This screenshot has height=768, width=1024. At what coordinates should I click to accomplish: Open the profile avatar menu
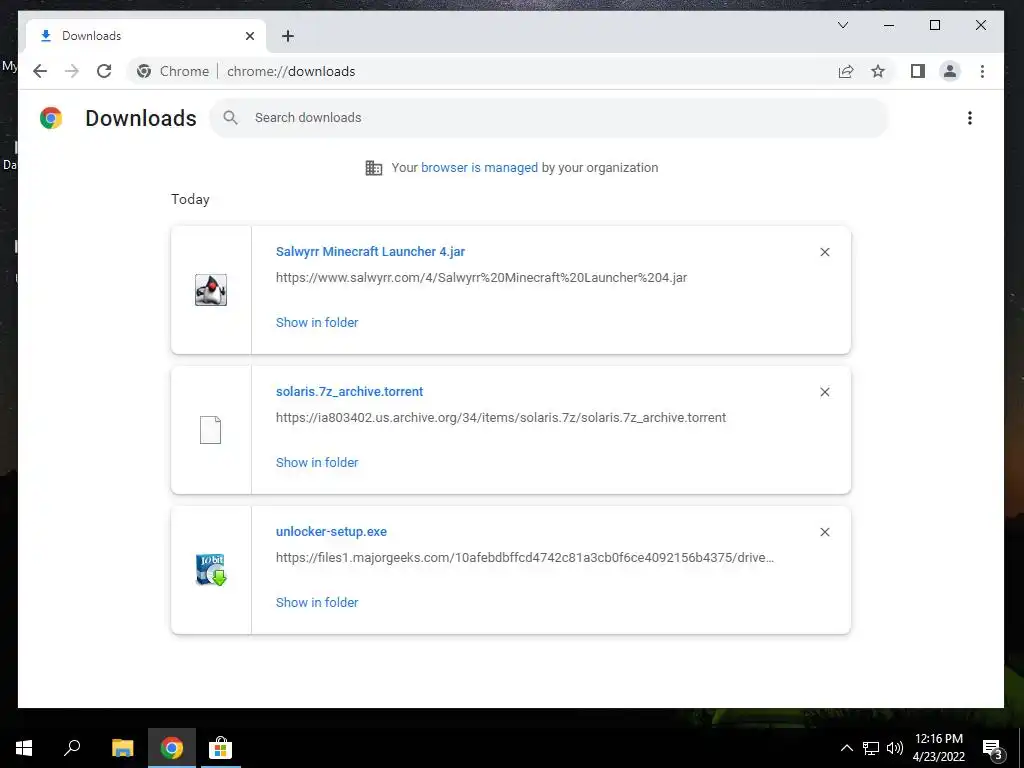[x=950, y=71]
